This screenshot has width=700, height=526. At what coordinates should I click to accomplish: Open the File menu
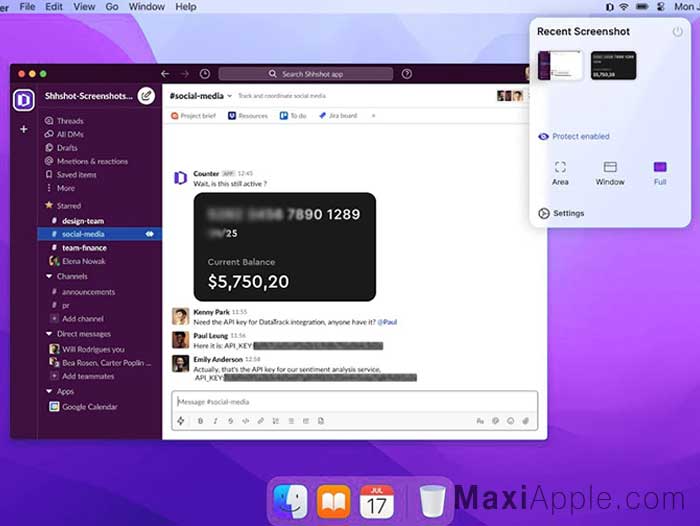tap(27, 7)
